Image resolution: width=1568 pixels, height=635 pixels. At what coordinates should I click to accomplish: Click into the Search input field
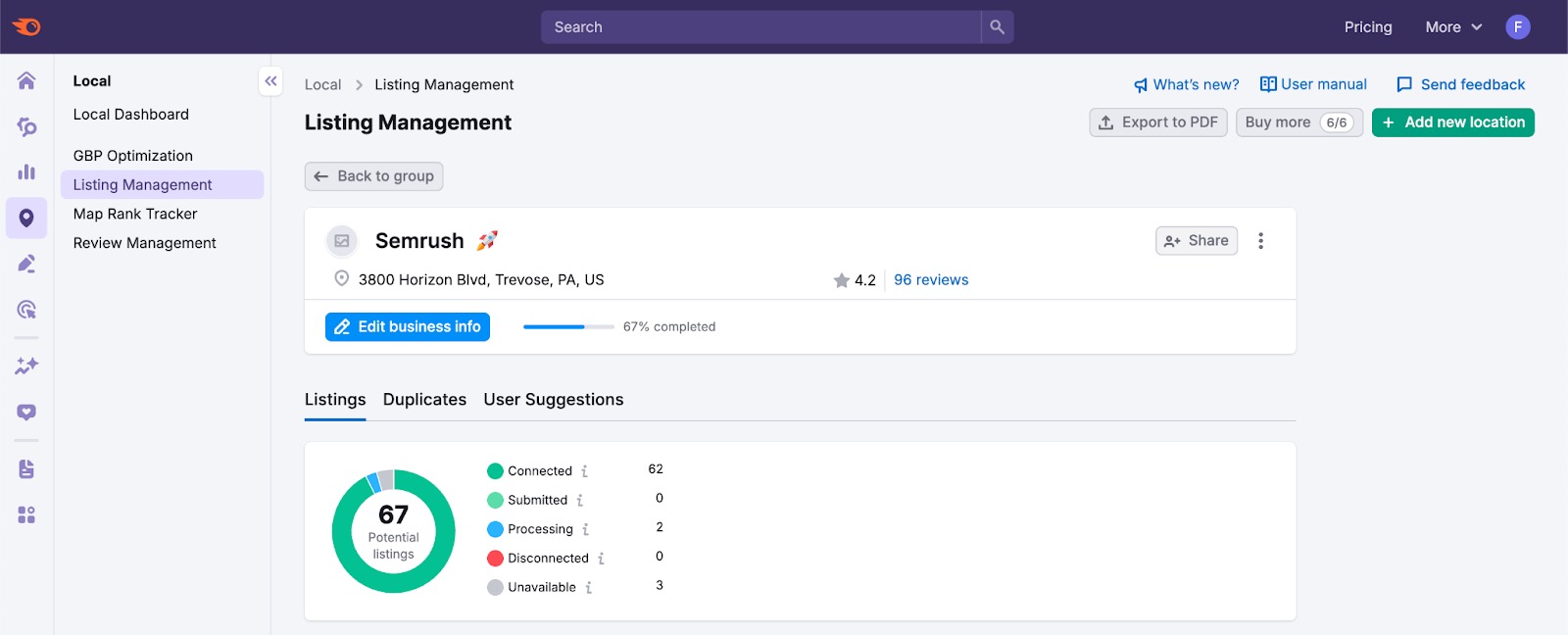[x=760, y=27]
